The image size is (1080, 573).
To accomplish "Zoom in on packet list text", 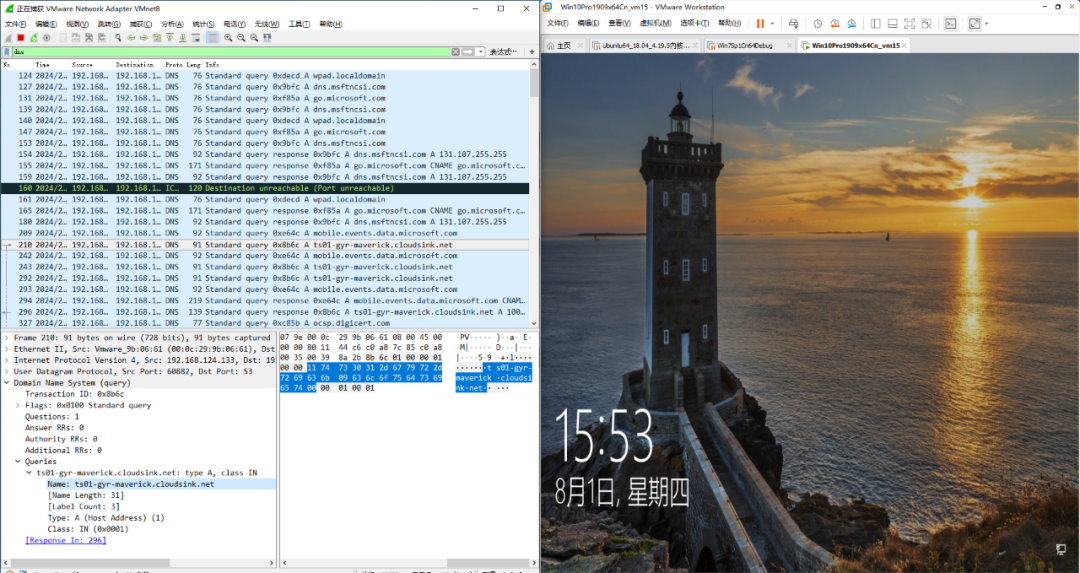I will pos(228,38).
